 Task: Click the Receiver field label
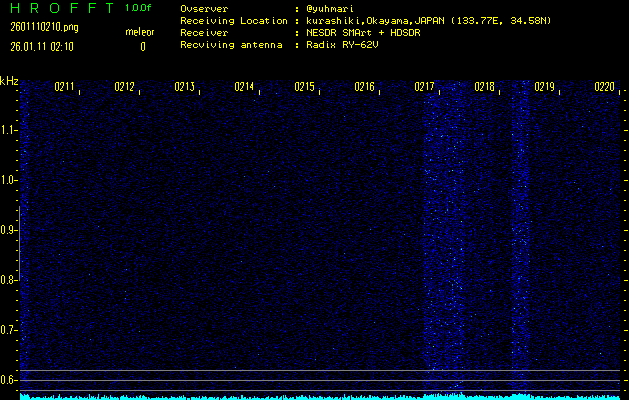tap(204, 33)
